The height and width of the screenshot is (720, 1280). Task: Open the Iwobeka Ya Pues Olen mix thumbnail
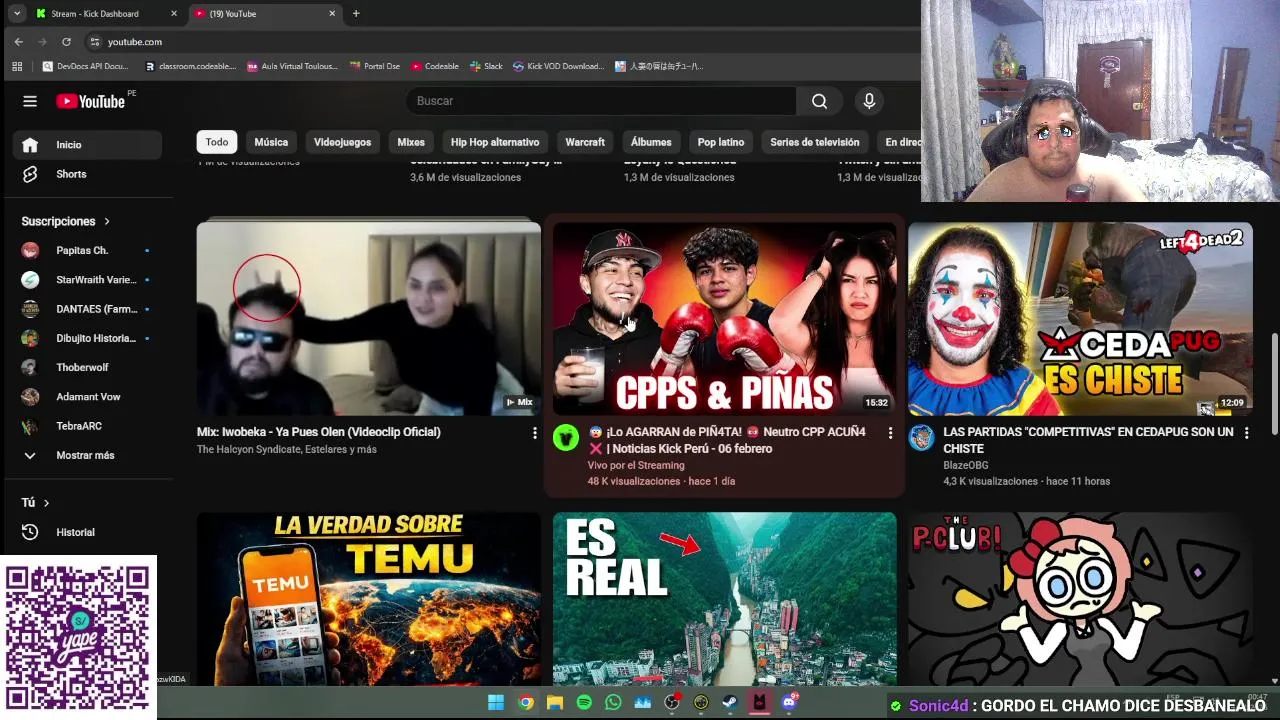[x=369, y=318]
